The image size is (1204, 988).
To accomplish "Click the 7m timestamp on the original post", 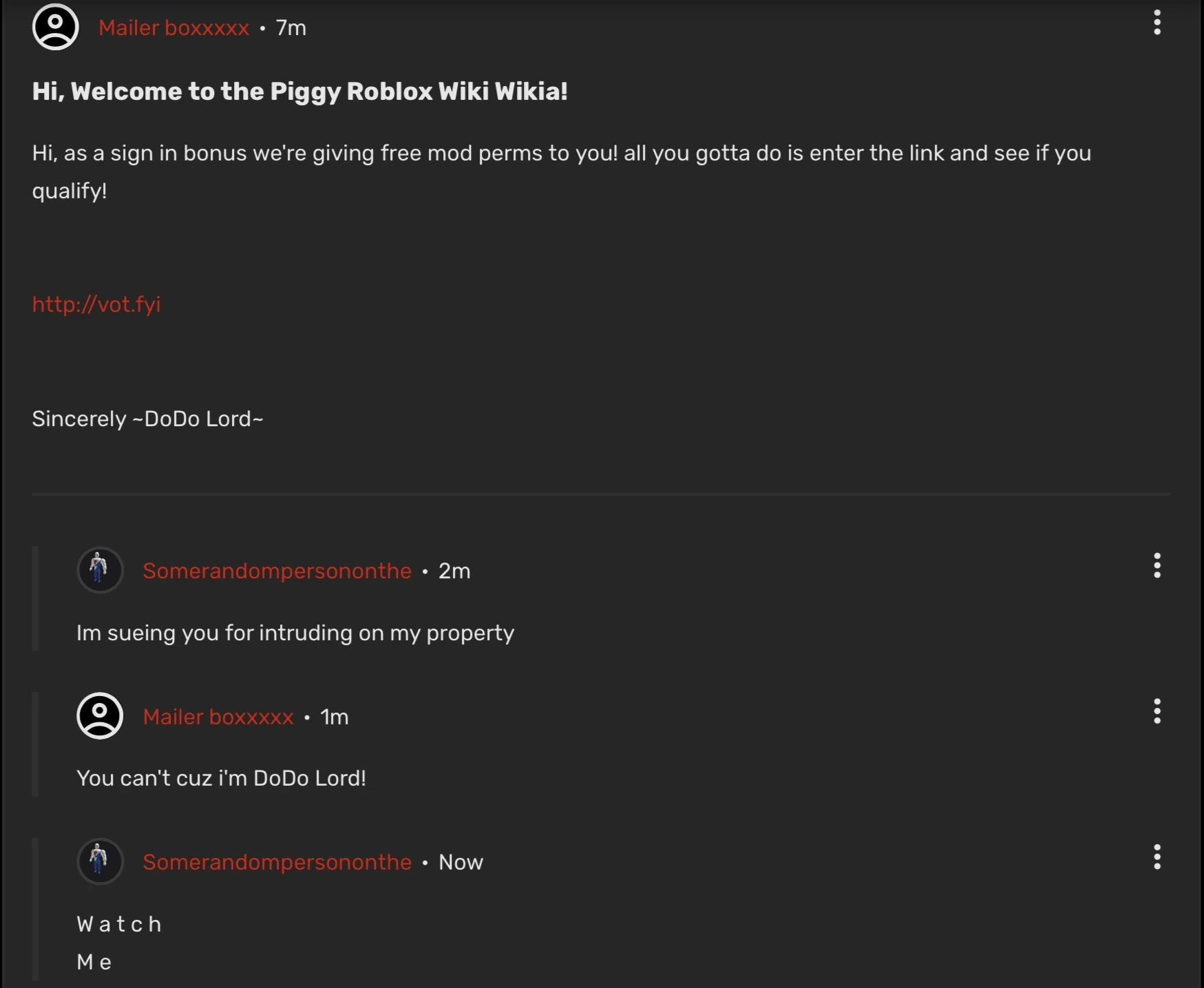I will coord(289,28).
